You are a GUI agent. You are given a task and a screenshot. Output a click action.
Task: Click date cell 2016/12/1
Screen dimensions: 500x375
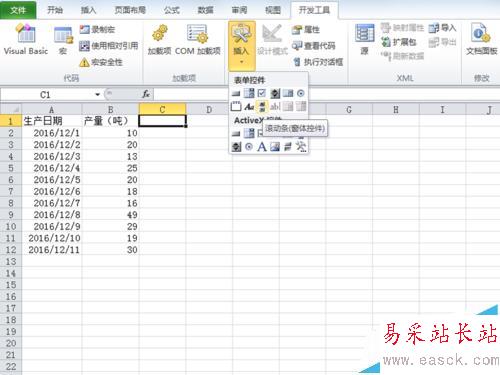point(52,133)
